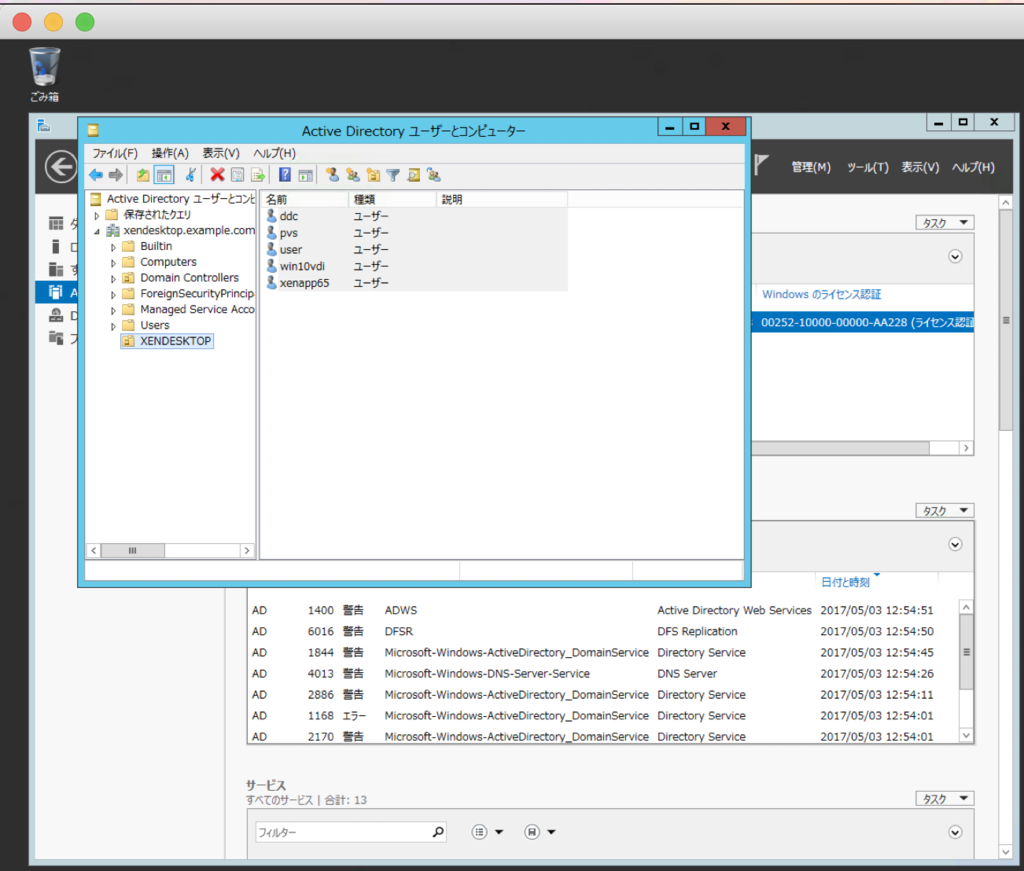
Task: Expand the Domain Controllers node arrow
Action: [x=113, y=278]
